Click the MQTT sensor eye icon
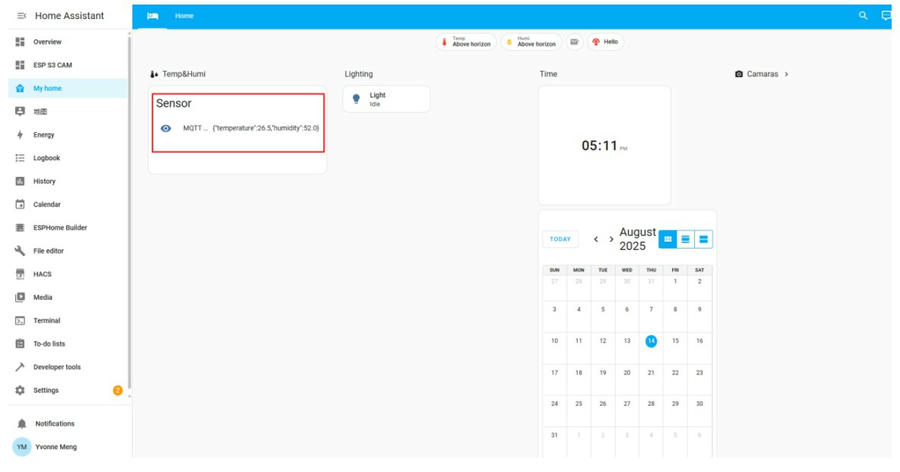 [166, 129]
